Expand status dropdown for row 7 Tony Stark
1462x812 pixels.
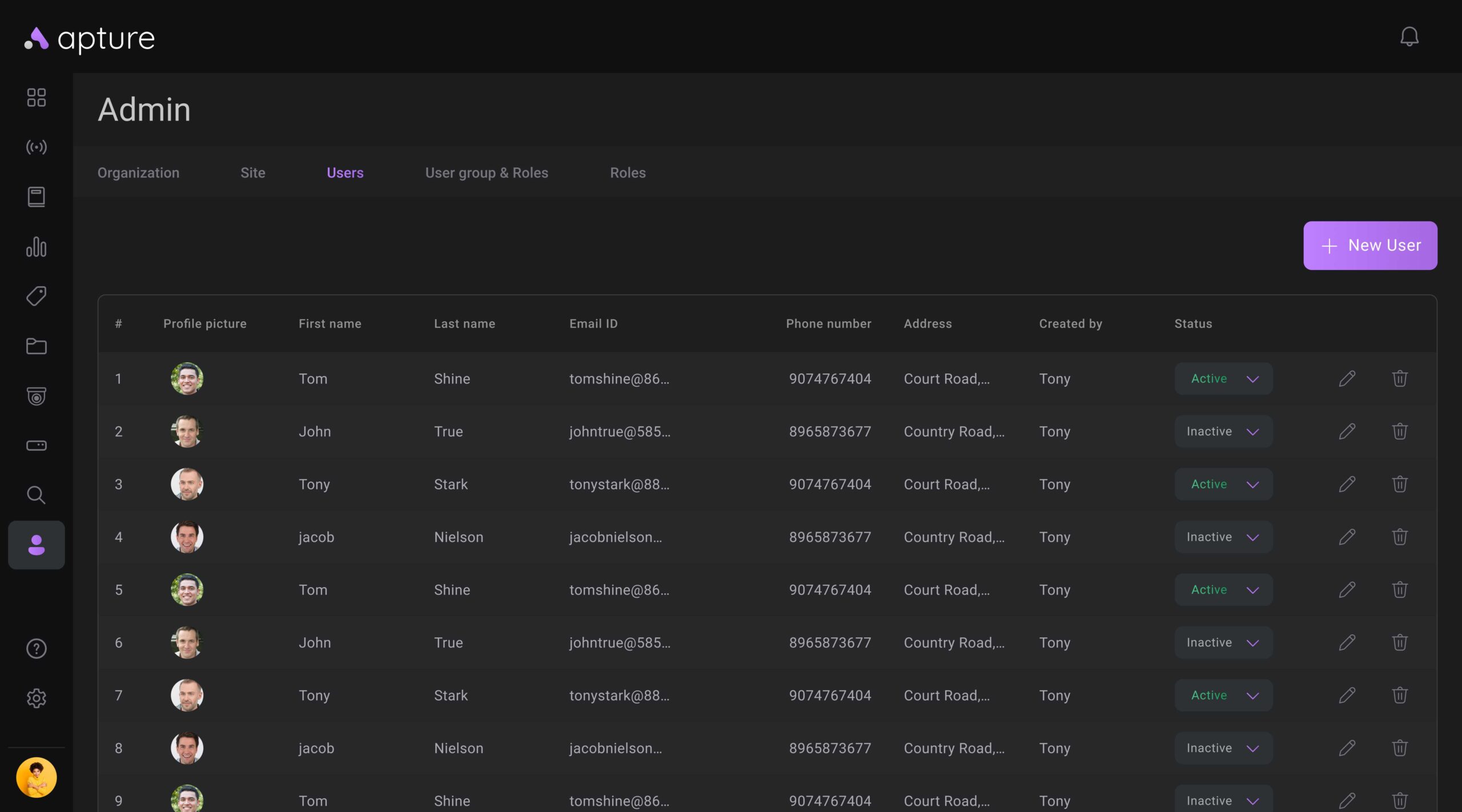tap(1223, 696)
